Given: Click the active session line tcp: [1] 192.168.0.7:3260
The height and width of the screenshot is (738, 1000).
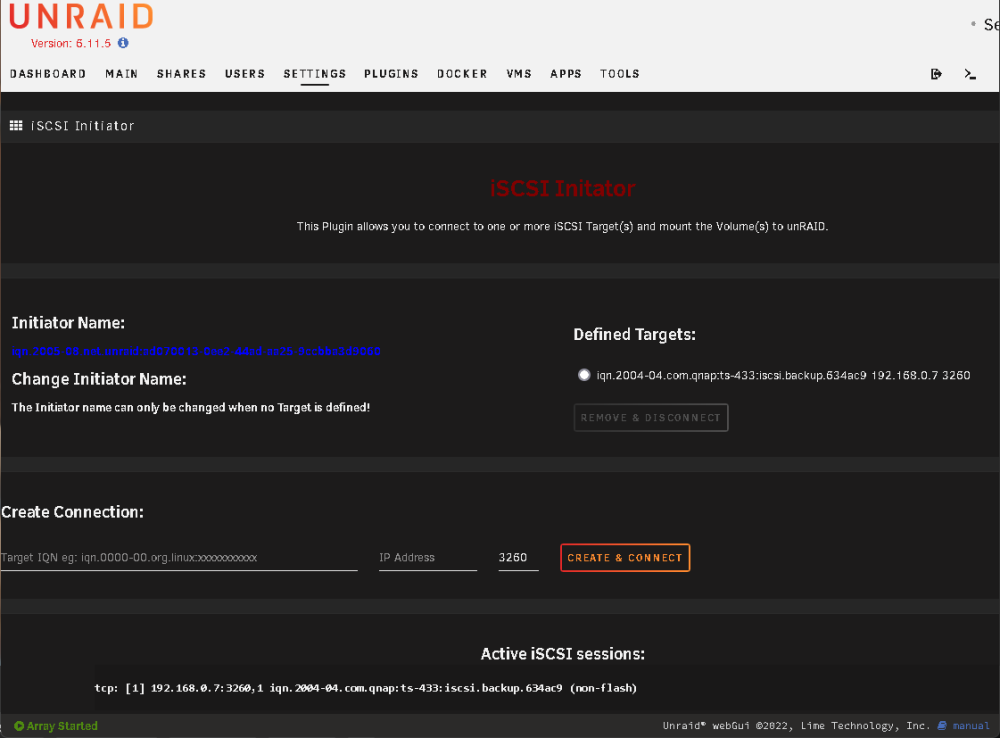Looking at the screenshot, I should [365, 688].
